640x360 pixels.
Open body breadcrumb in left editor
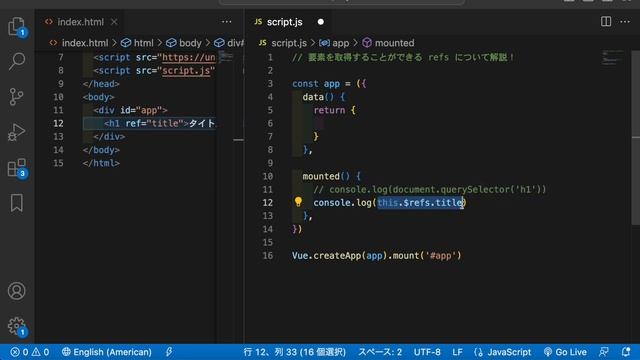(x=184, y=43)
